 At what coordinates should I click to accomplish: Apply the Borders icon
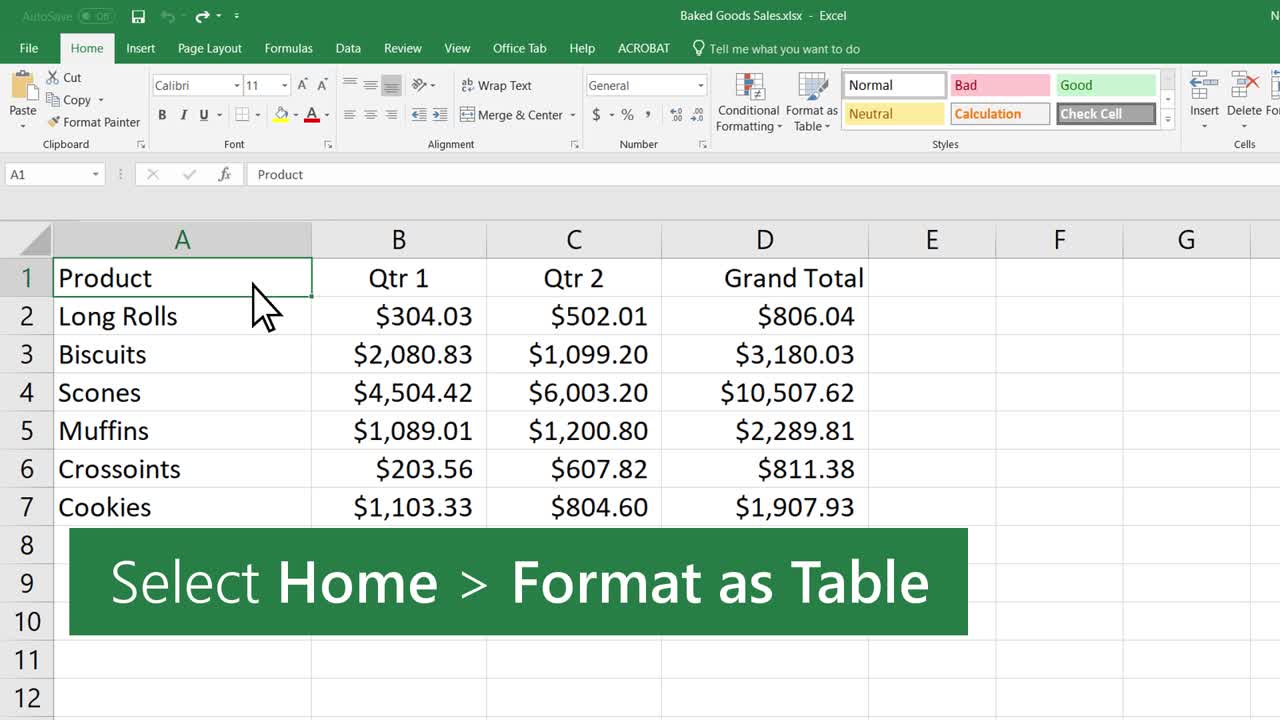[241, 116]
